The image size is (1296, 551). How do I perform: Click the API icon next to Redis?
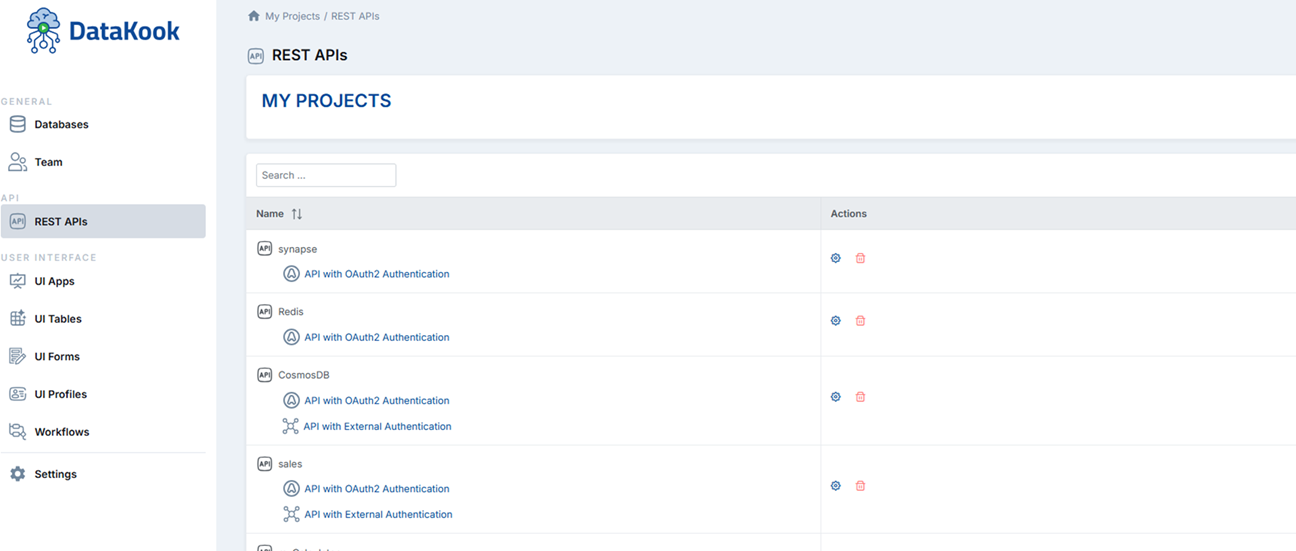pos(264,311)
